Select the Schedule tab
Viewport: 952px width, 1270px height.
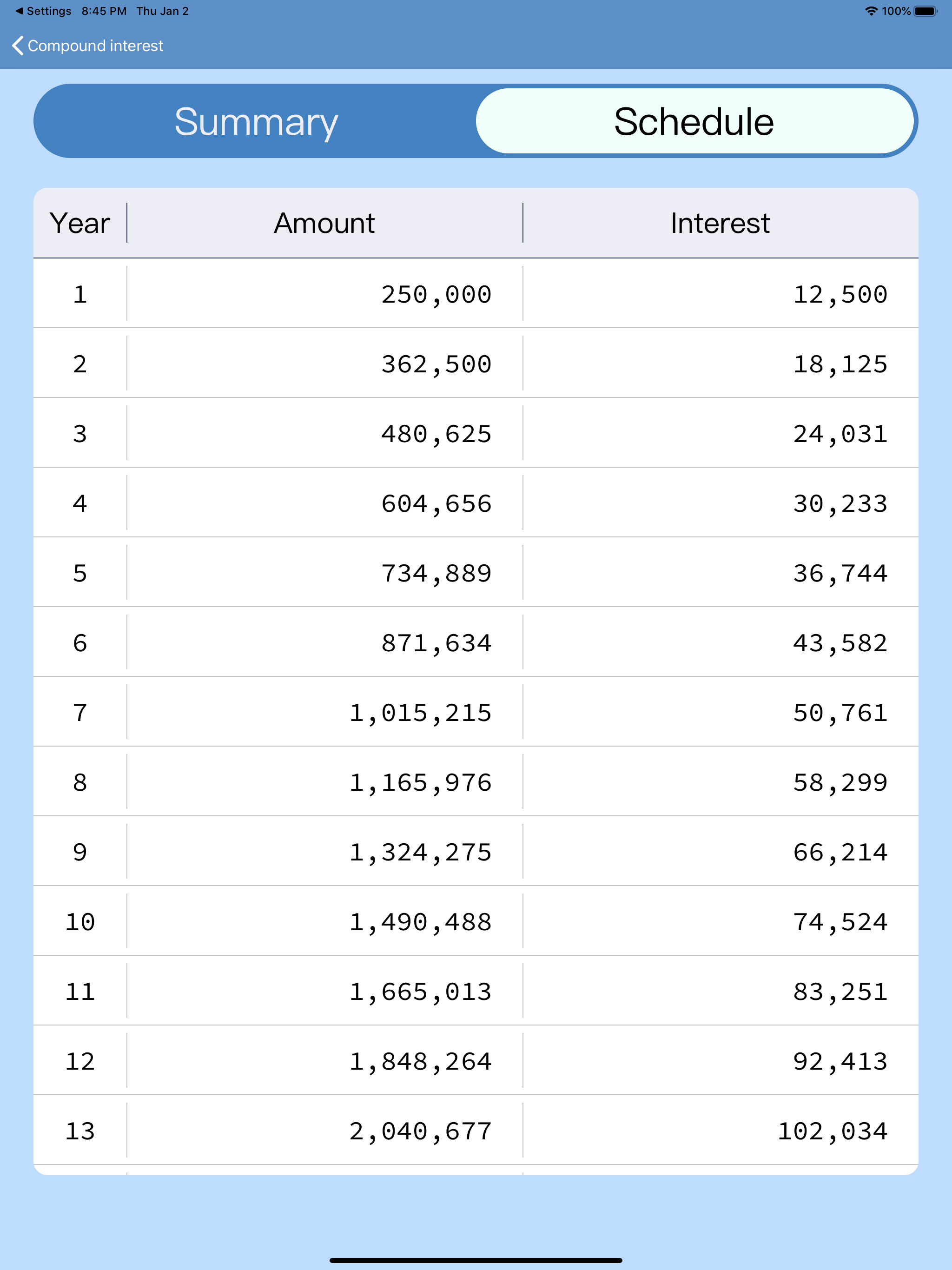(694, 121)
